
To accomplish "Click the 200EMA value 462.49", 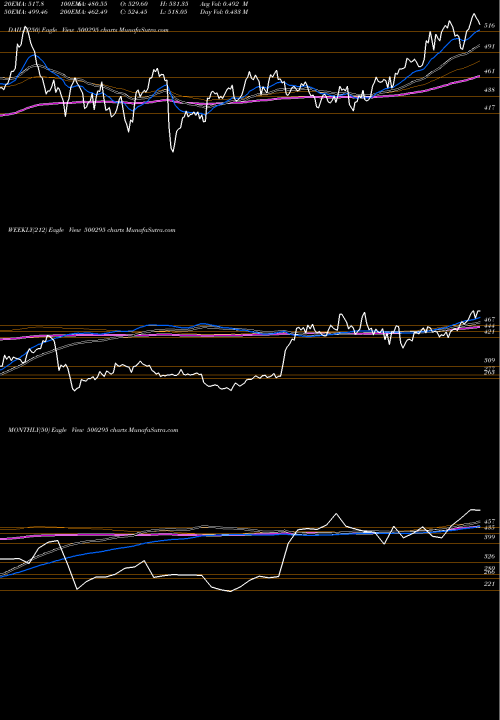I will 85,12.
